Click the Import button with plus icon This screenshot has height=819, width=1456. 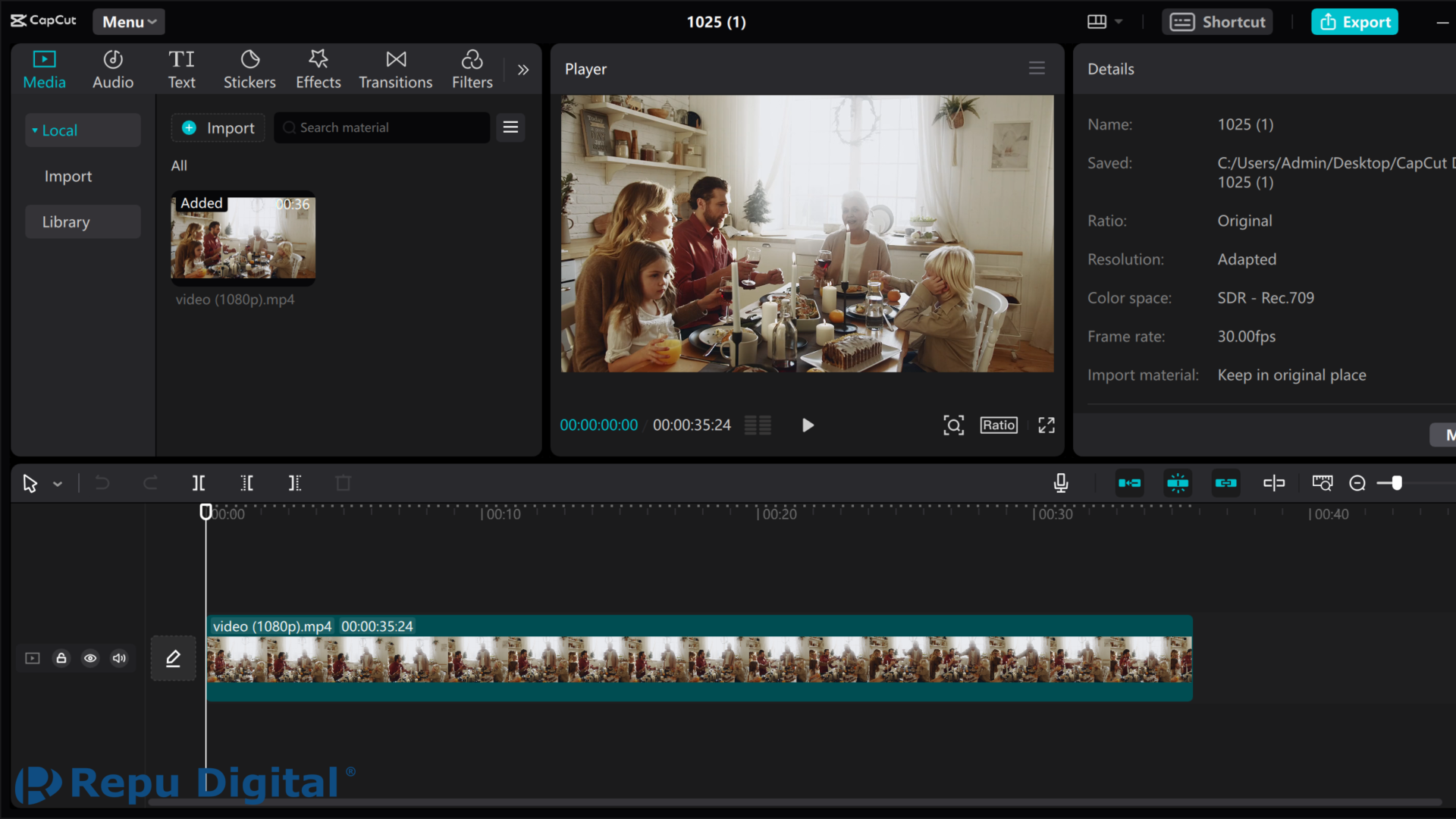218,128
